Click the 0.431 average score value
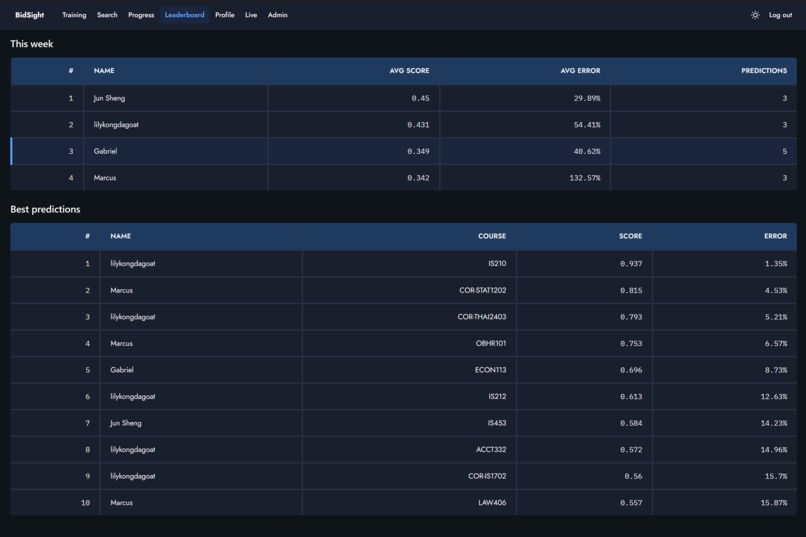806x537 pixels. pyautogui.click(x=418, y=125)
